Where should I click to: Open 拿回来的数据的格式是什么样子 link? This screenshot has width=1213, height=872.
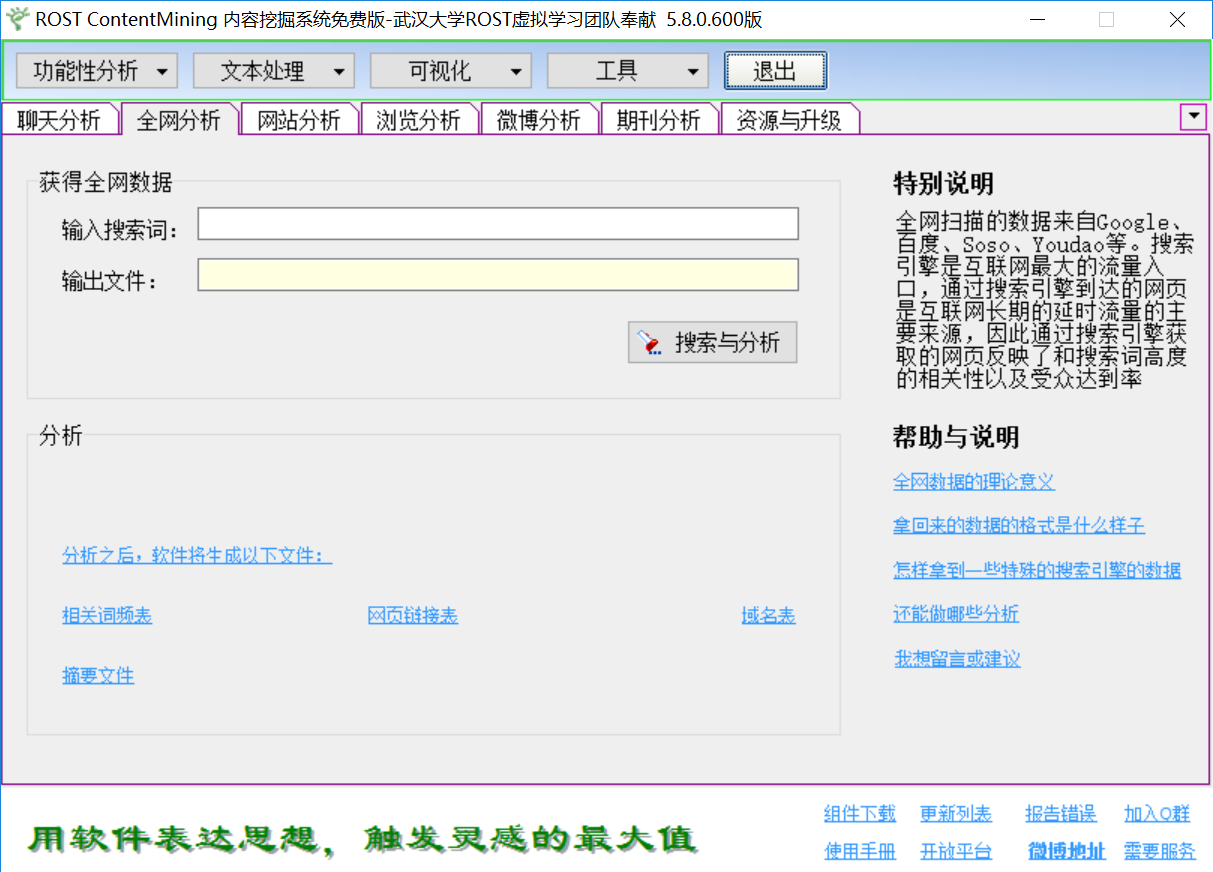1019,525
